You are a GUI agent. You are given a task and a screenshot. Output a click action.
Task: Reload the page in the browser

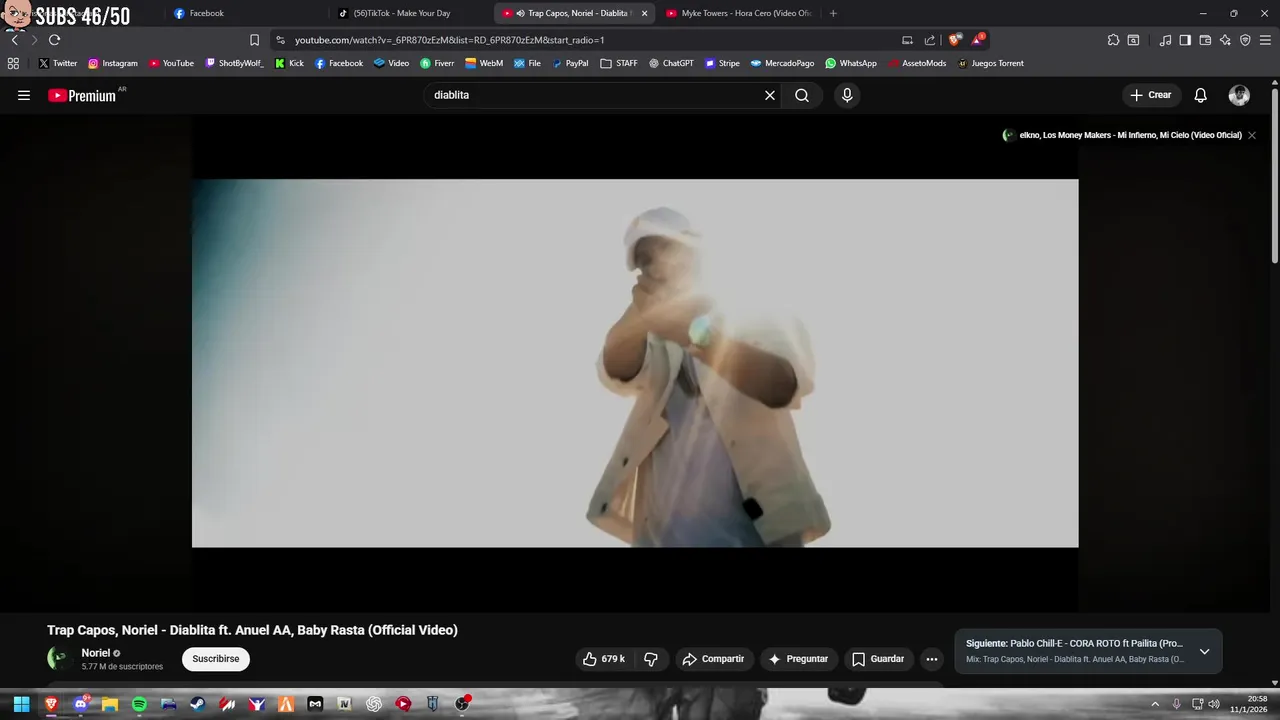(x=54, y=40)
